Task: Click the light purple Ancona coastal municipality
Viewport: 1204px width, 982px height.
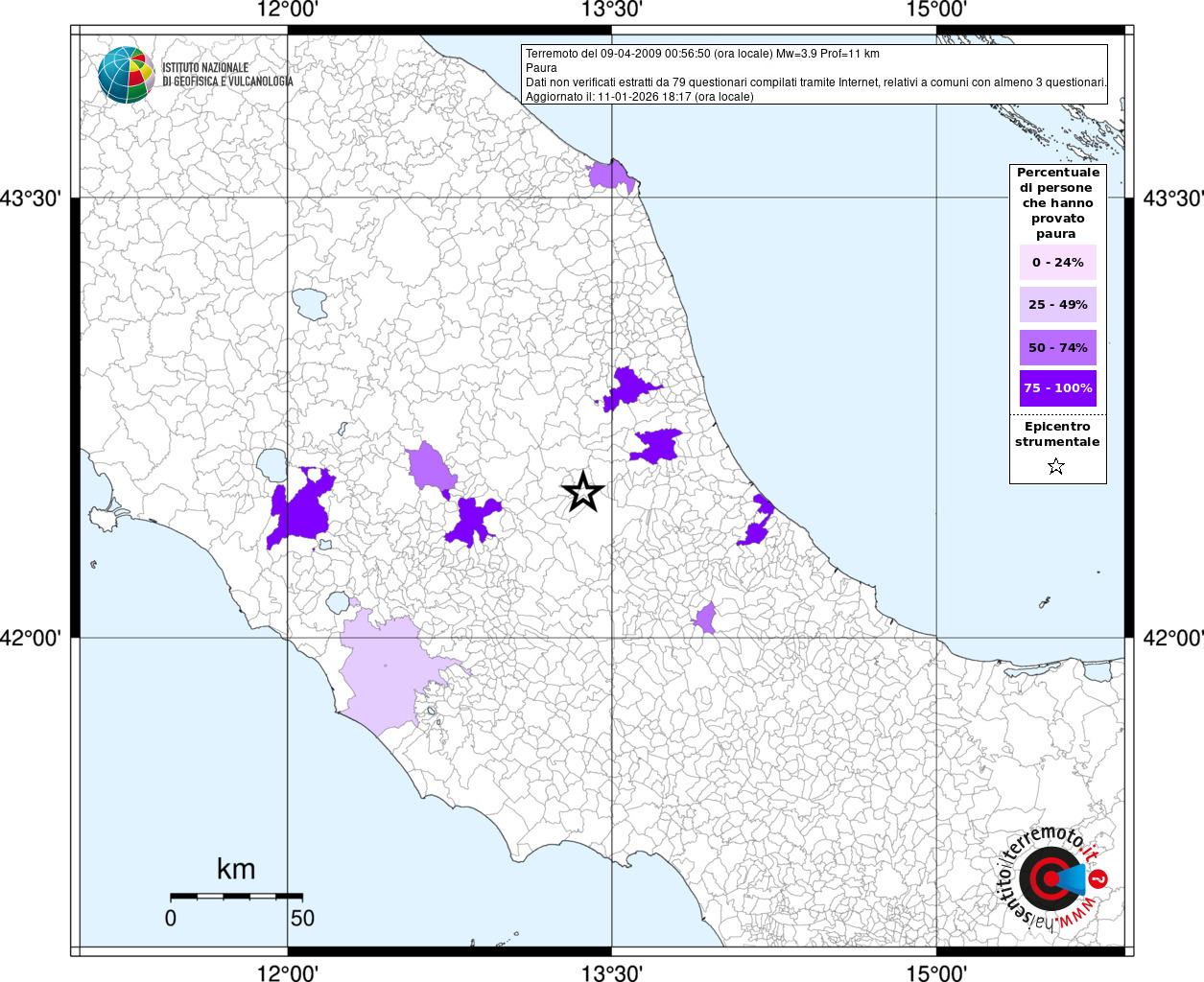Action: (609, 175)
